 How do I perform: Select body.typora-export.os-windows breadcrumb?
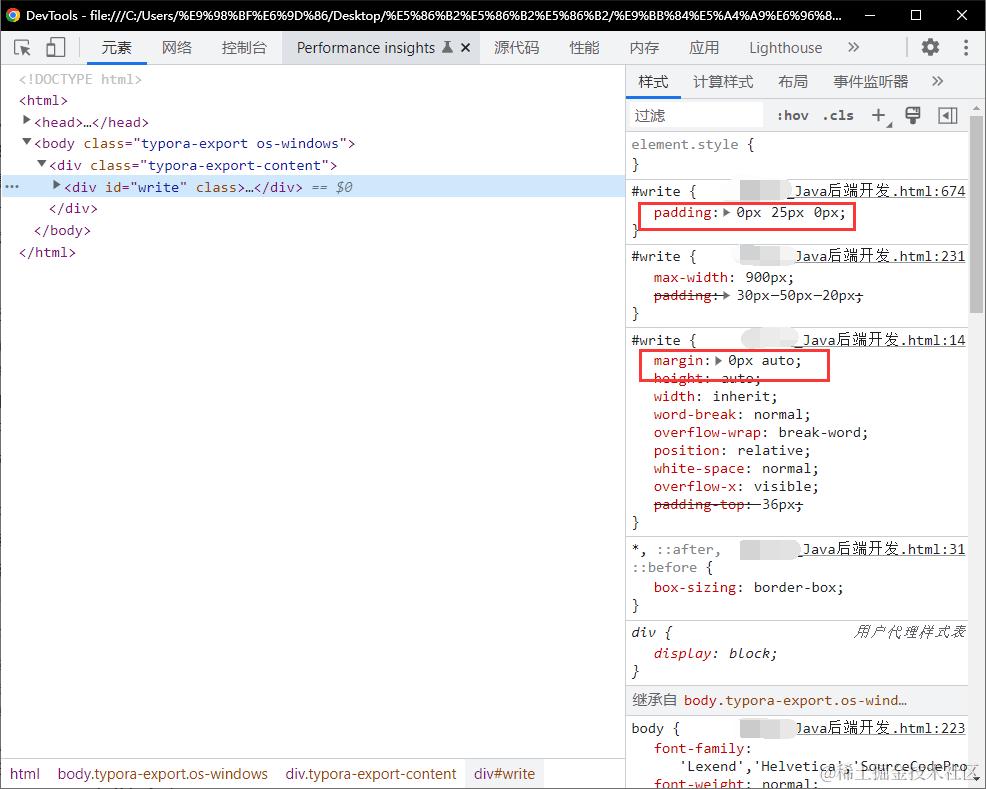[x=162, y=774]
